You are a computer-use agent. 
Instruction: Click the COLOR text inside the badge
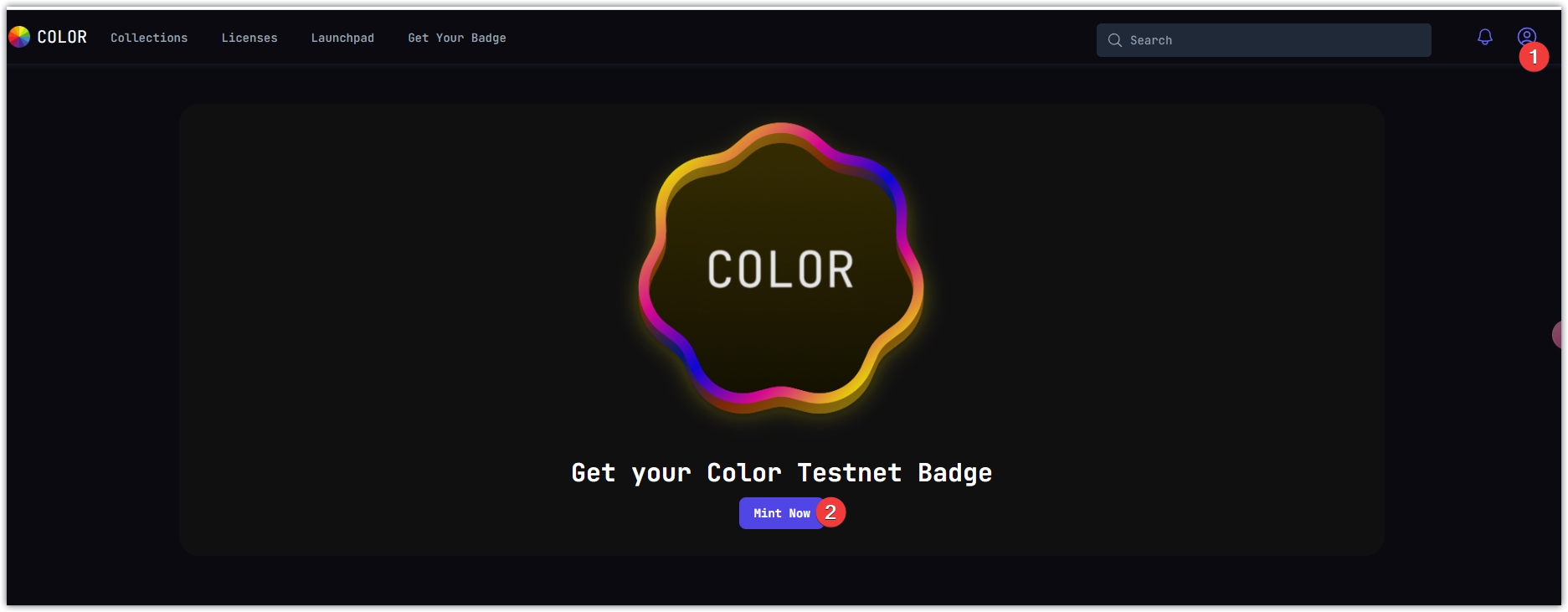point(780,270)
